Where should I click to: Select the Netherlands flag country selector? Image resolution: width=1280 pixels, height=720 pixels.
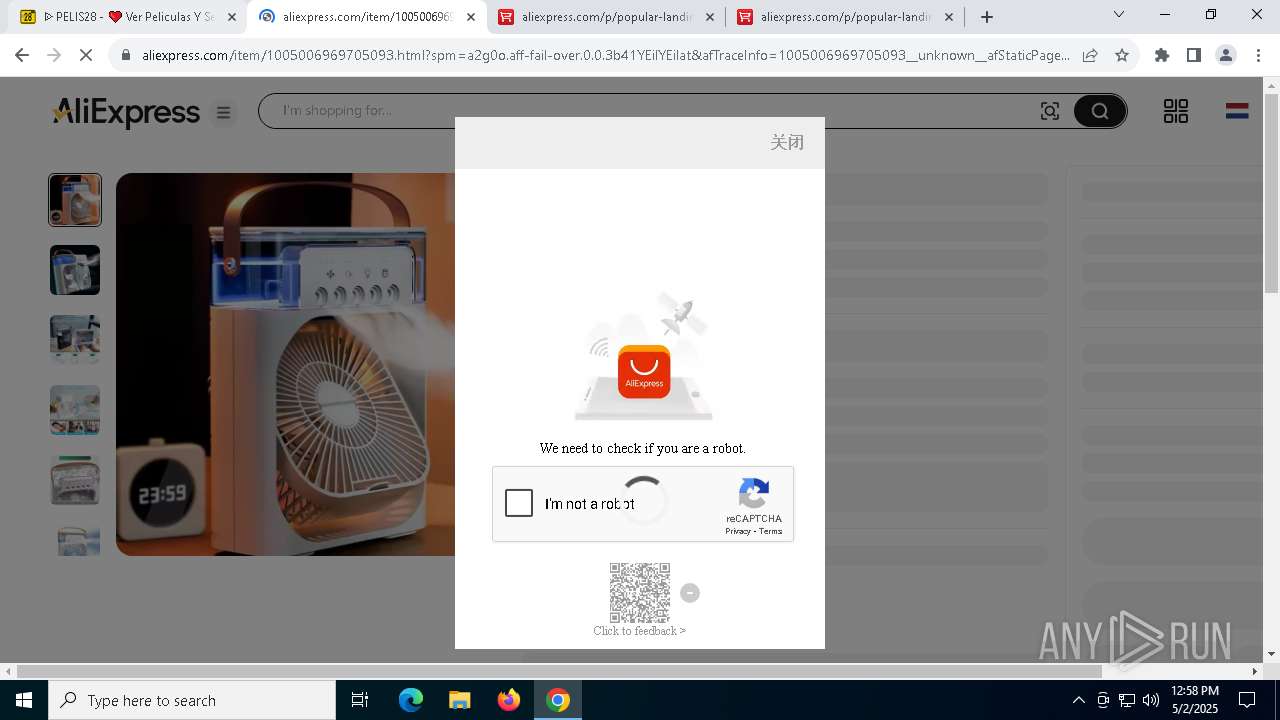[x=1237, y=111]
